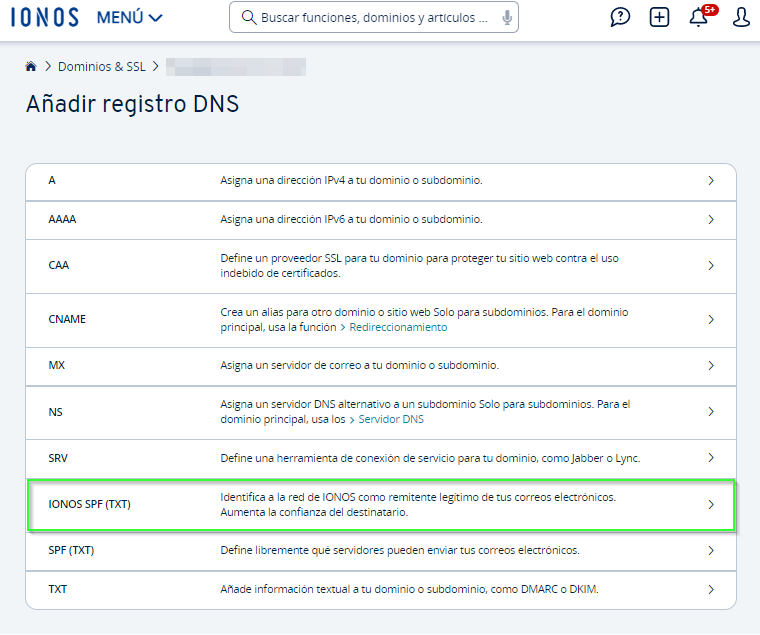Open the help chat bubble icon
This screenshot has width=760, height=635.
pyautogui.click(x=620, y=17)
